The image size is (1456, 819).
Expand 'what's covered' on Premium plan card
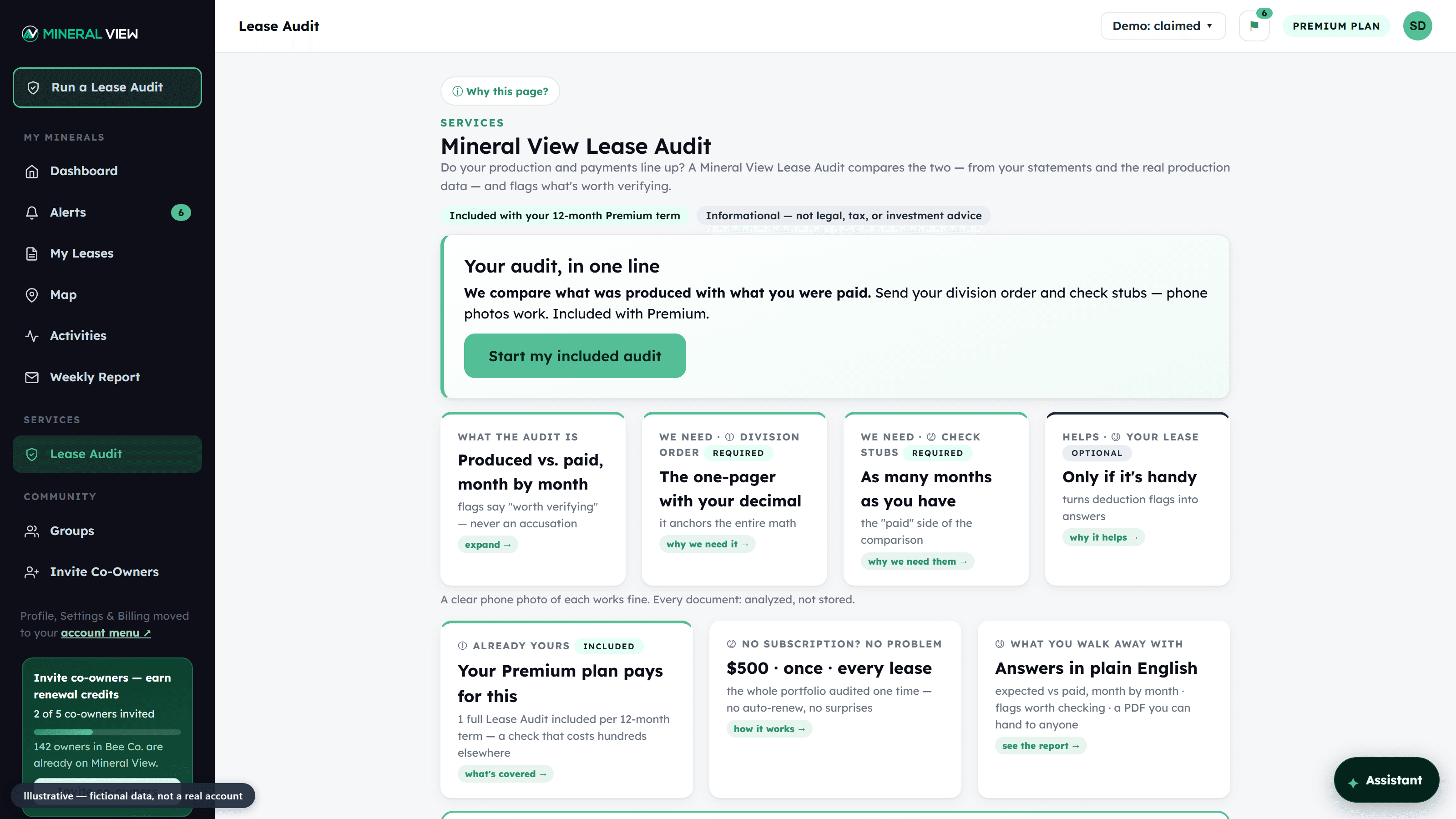506,774
